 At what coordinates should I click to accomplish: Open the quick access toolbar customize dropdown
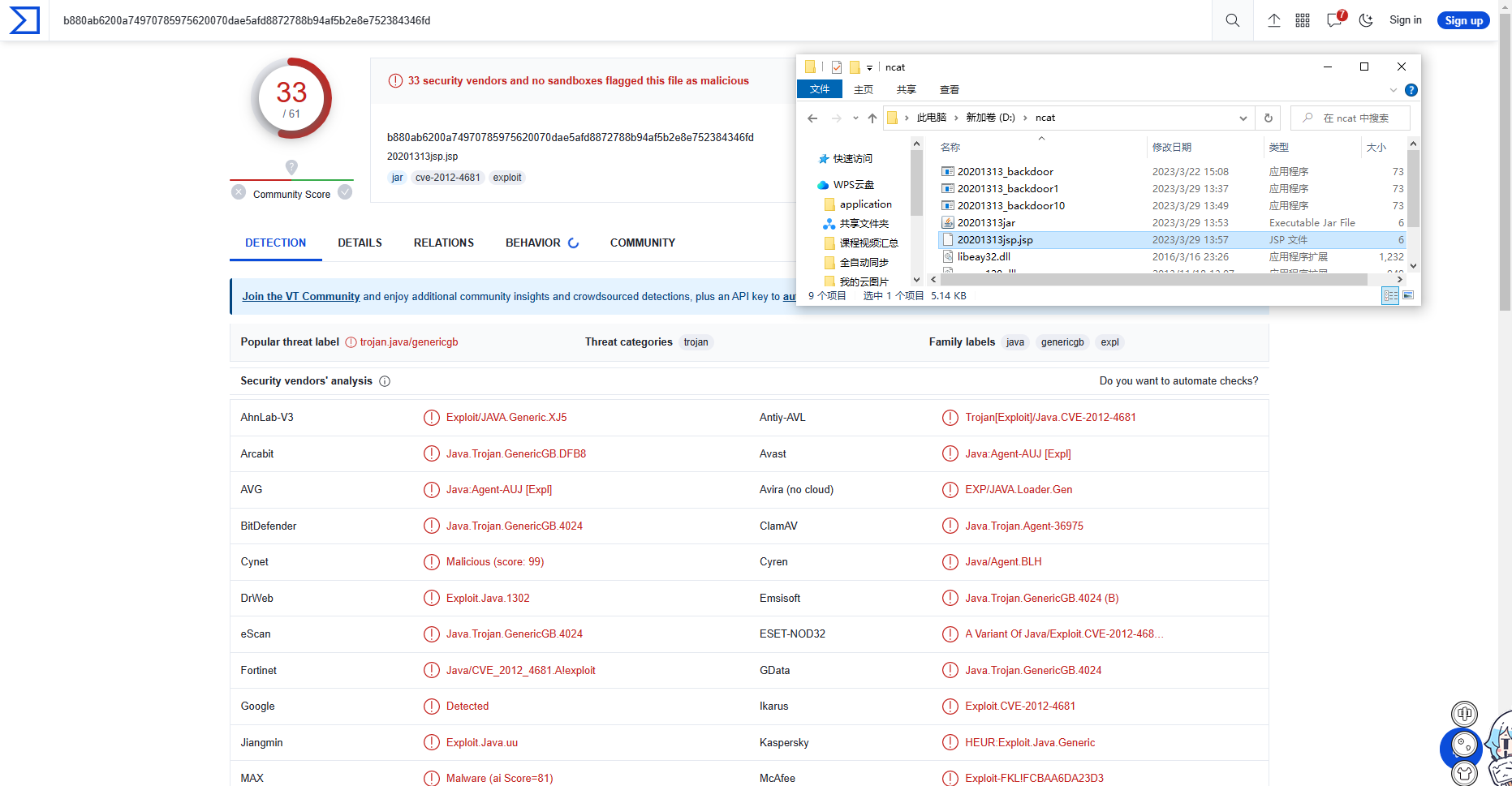pyautogui.click(x=869, y=68)
